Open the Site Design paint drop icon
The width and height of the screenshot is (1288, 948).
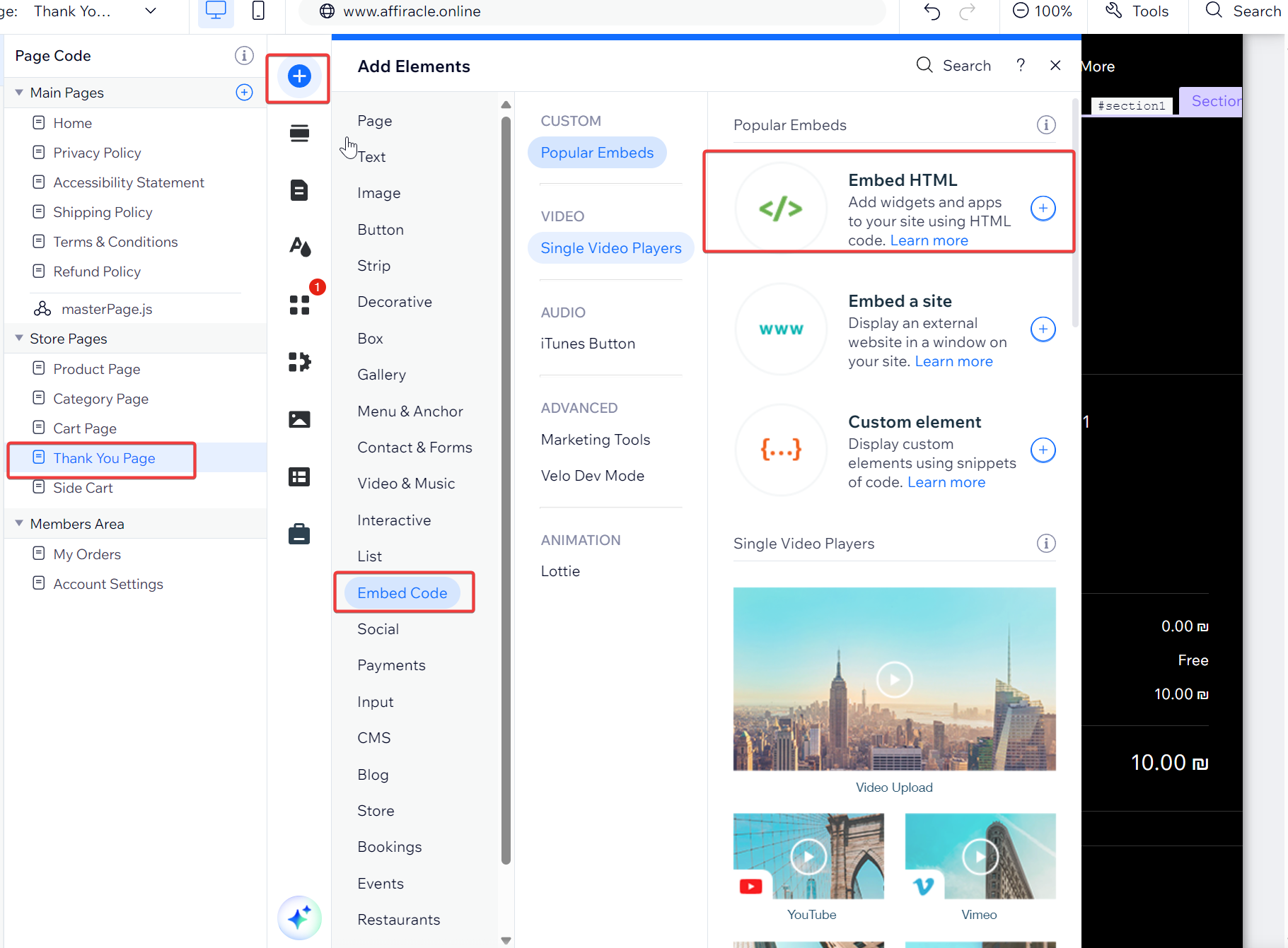pos(299,247)
